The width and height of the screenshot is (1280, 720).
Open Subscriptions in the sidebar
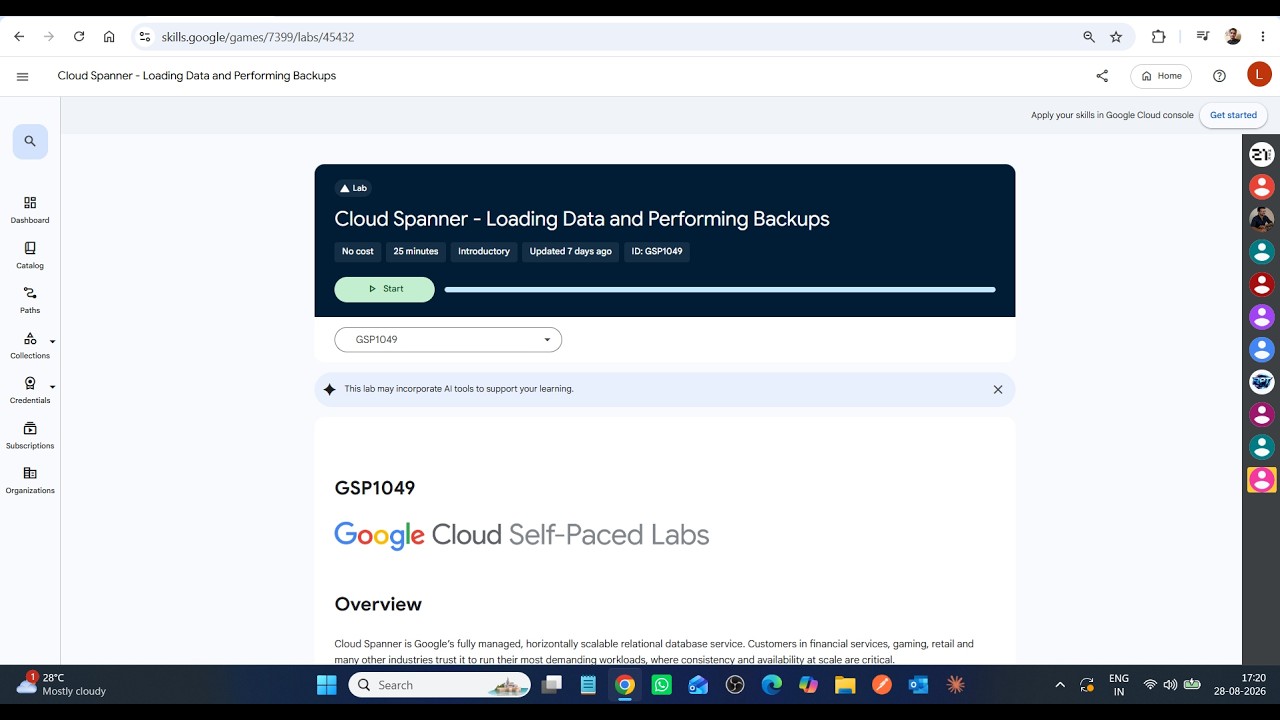pos(30,435)
